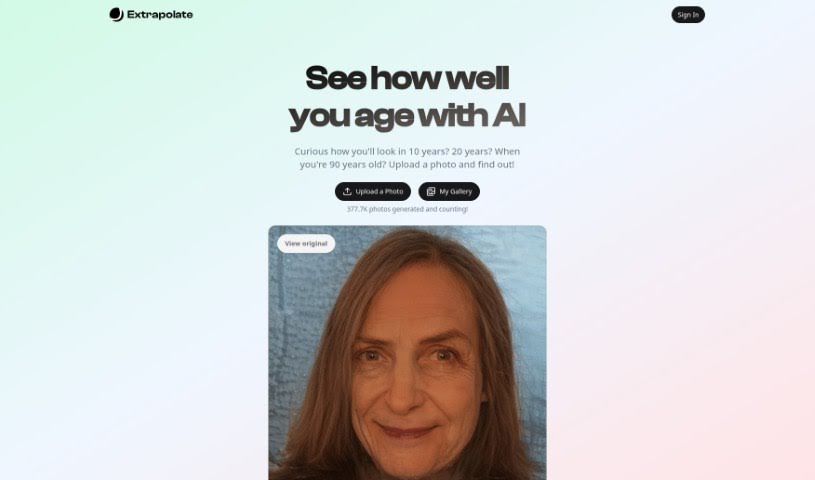815x480 pixels.
Task: Click the upload arrow icon
Action: click(347, 191)
